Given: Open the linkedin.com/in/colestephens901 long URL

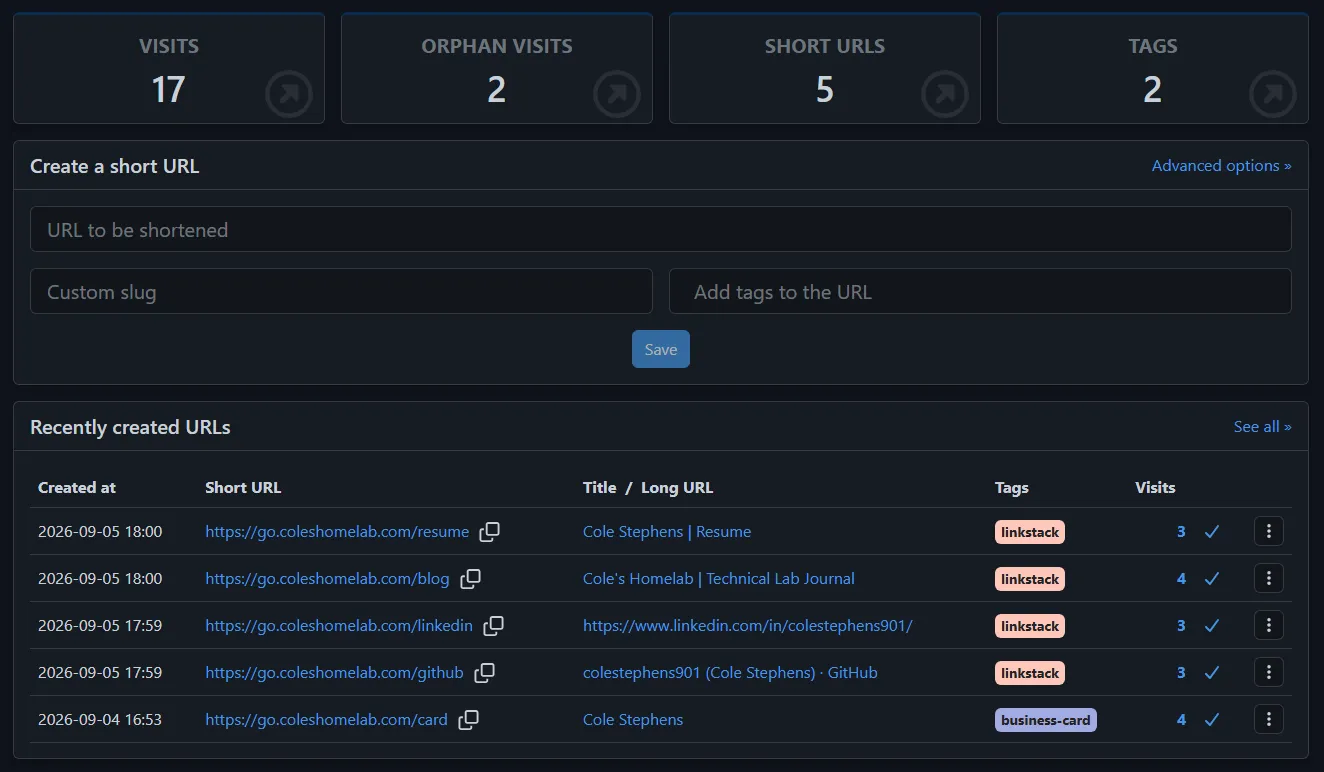Looking at the screenshot, I should pos(748,626).
